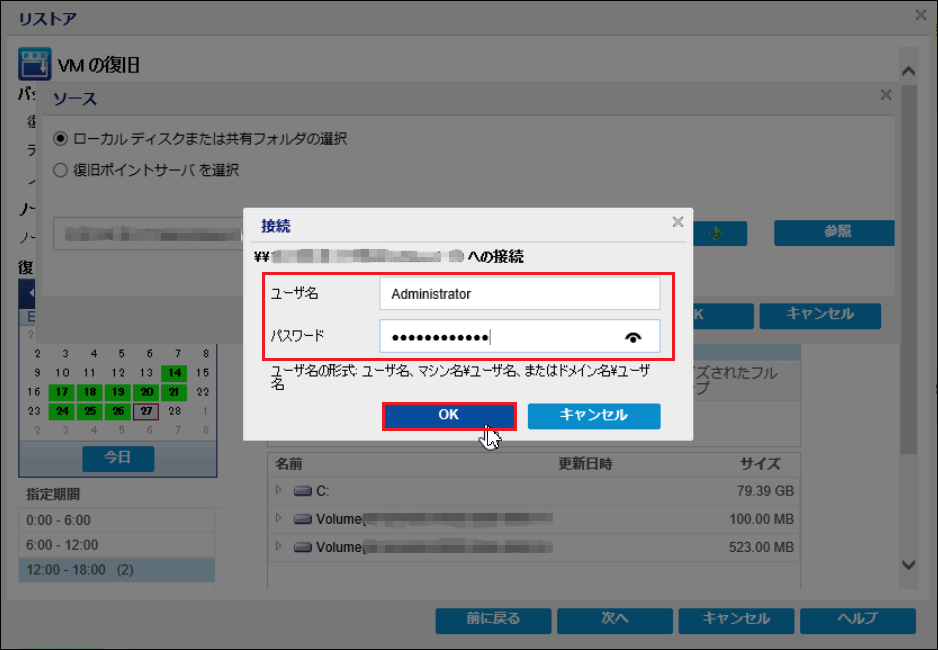Select calendar date 18
This screenshot has height=650, width=938.
tap(90, 392)
